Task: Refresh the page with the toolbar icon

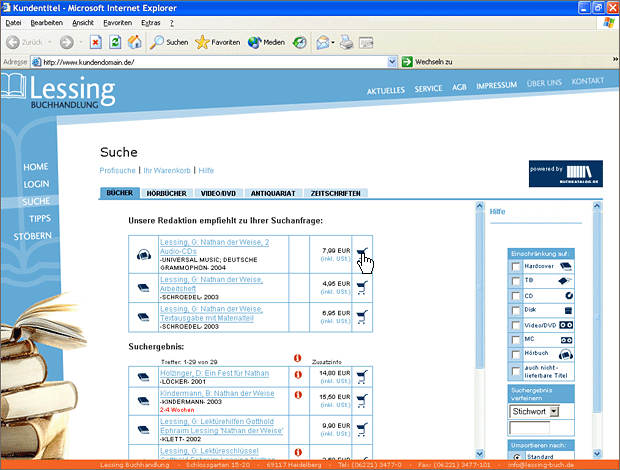Action: pos(115,42)
